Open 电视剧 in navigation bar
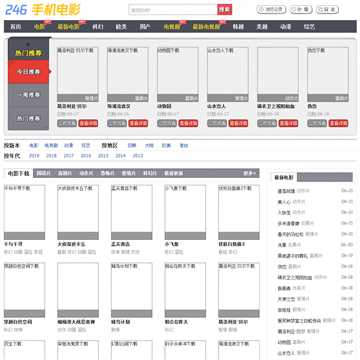Screen dimensions: 360x360 click(172, 27)
